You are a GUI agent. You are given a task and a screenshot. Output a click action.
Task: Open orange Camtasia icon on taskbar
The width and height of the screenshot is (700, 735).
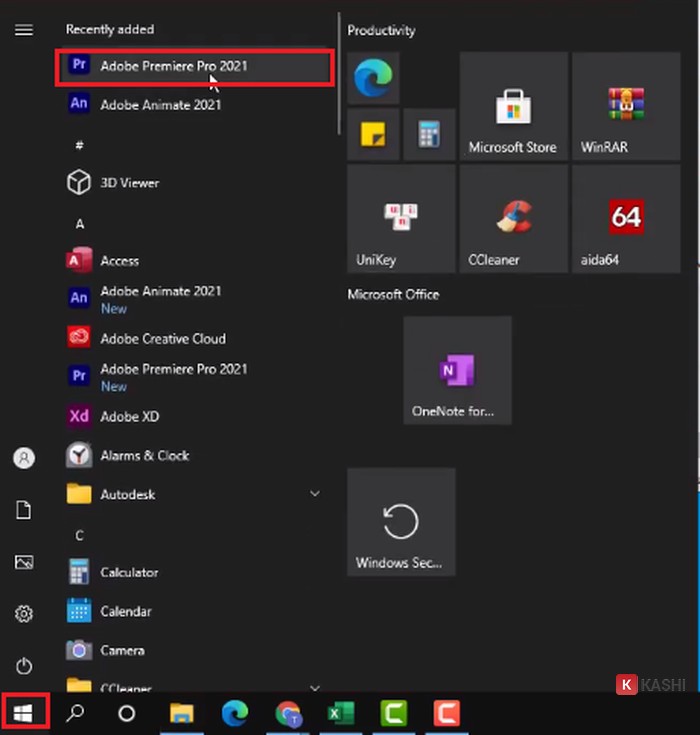point(446,713)
